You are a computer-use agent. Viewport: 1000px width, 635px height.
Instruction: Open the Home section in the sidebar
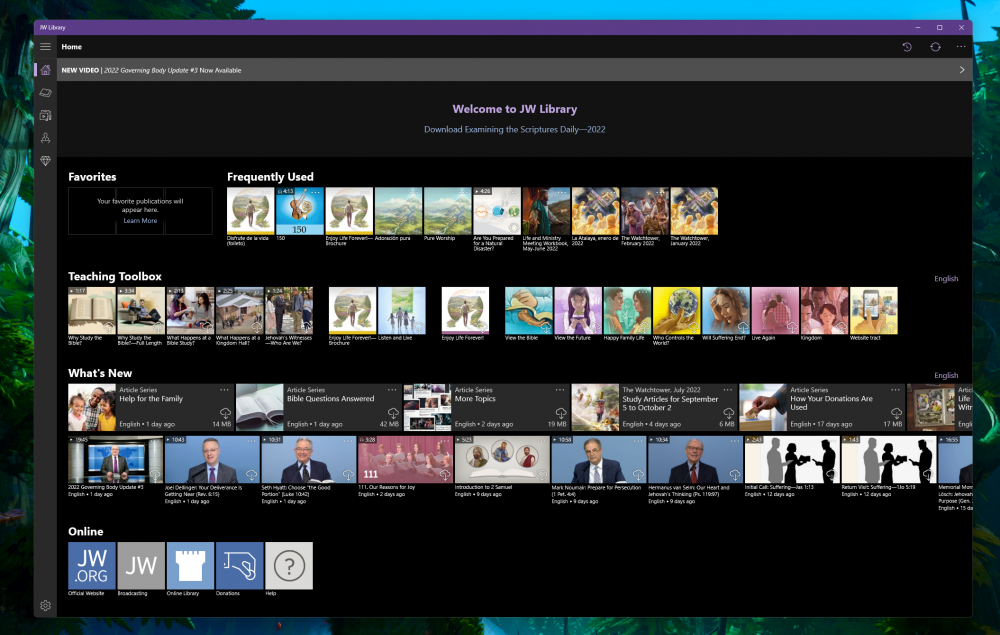click(45, 69)
